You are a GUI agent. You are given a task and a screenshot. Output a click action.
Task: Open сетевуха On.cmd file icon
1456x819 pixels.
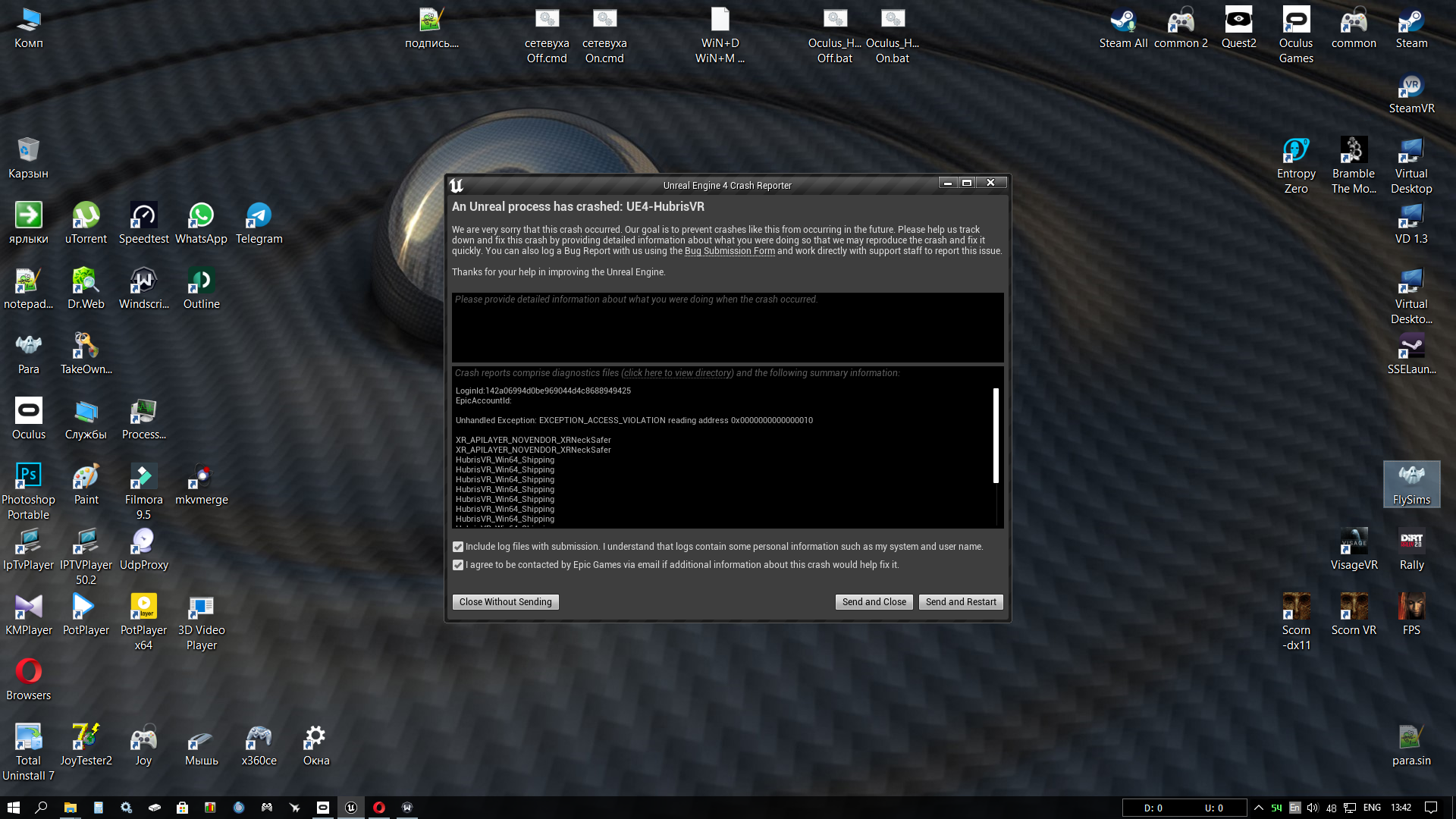coord(604,35)
